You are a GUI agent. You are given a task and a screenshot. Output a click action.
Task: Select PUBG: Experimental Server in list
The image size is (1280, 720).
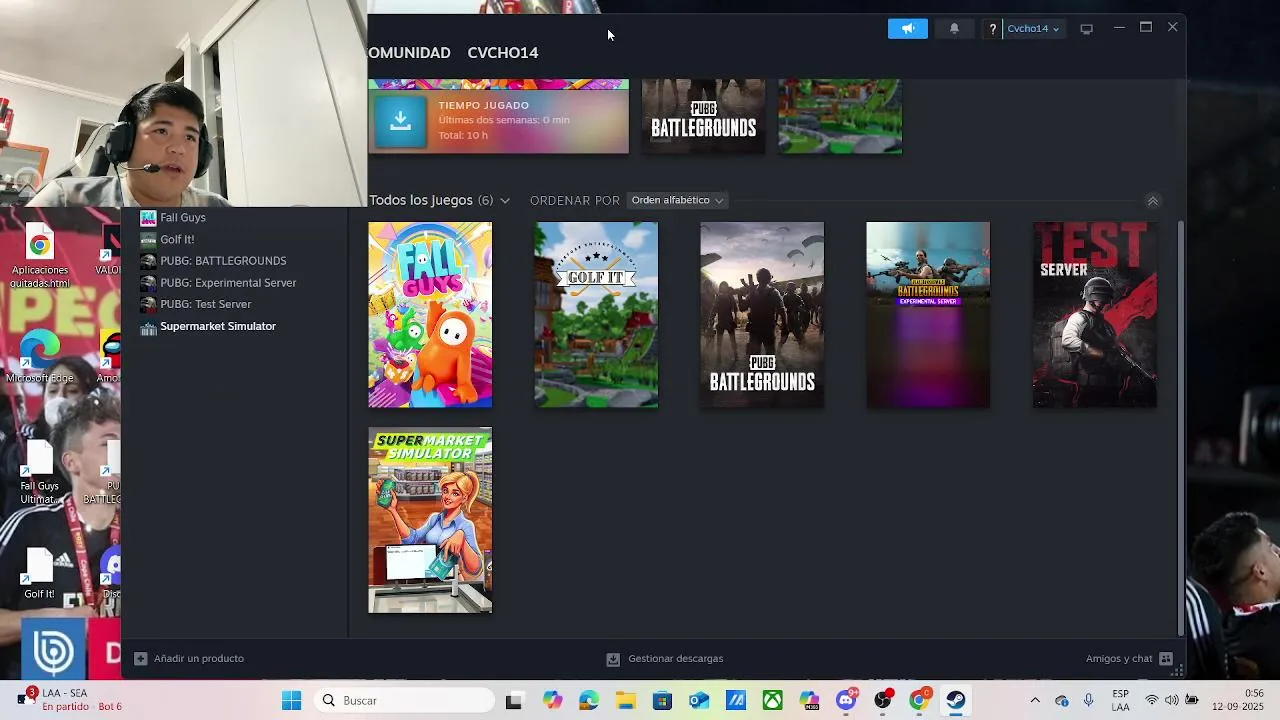[x=228, y=283]
